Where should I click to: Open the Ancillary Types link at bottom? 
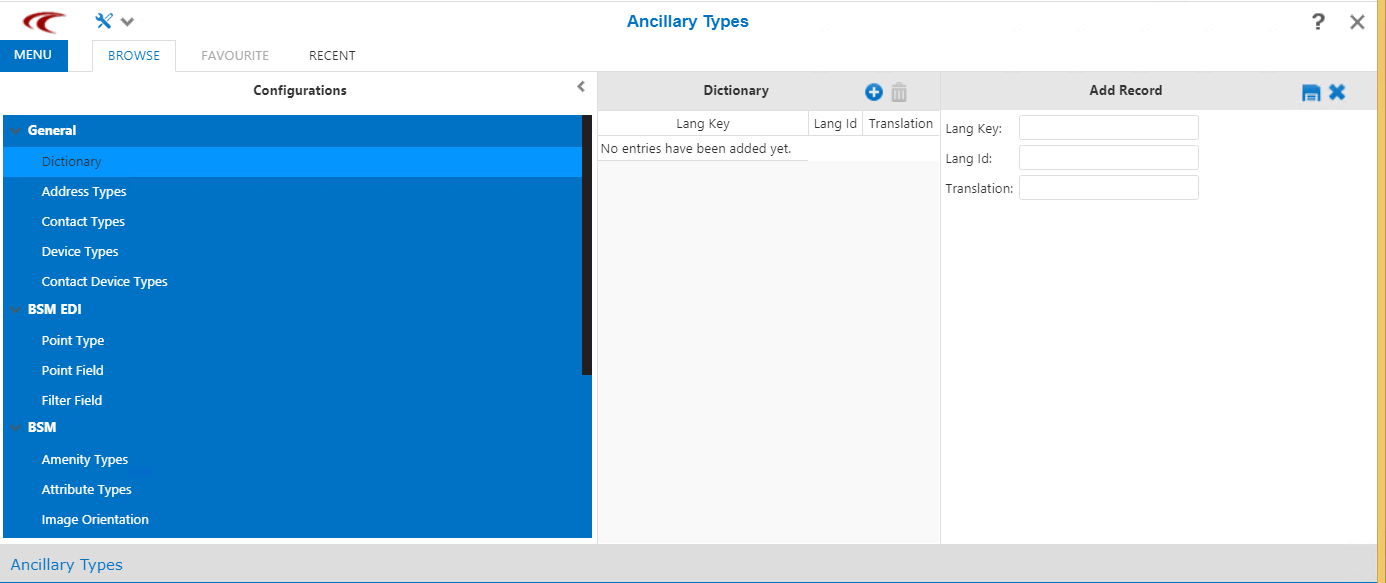66,564
